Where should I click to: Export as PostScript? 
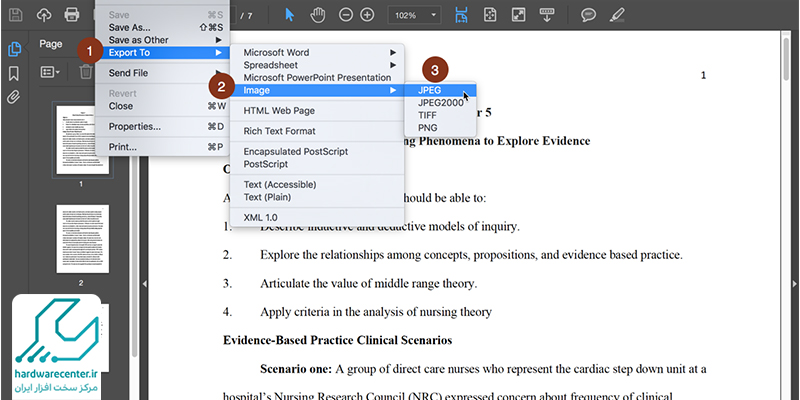[317, 164]
